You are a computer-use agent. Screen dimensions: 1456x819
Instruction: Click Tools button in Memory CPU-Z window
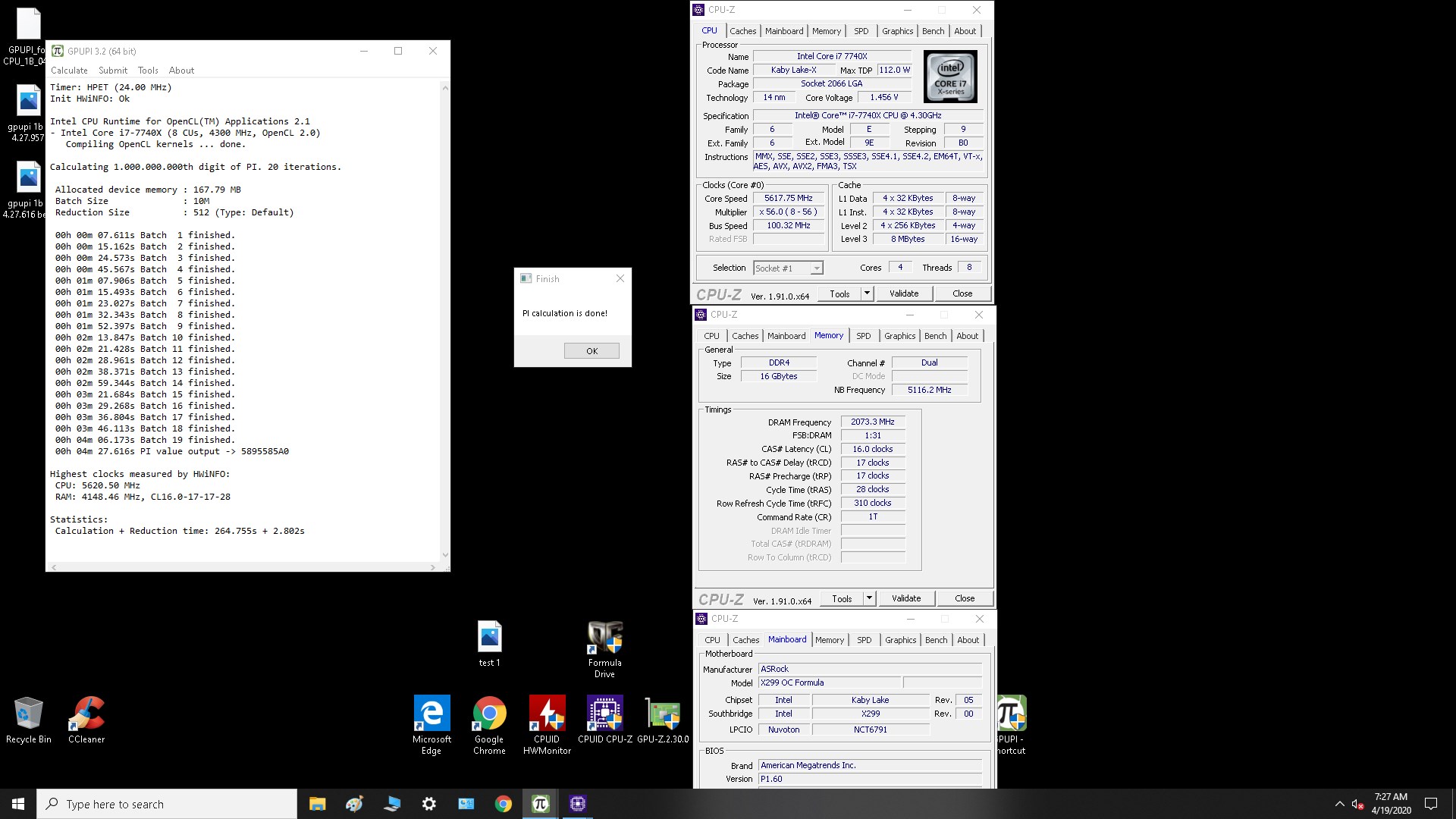pos(842,598)
